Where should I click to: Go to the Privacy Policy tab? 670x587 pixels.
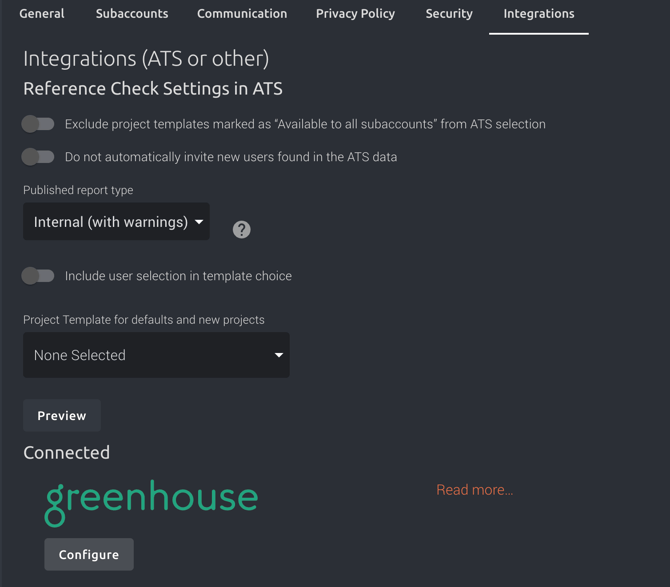coord(355,14)
